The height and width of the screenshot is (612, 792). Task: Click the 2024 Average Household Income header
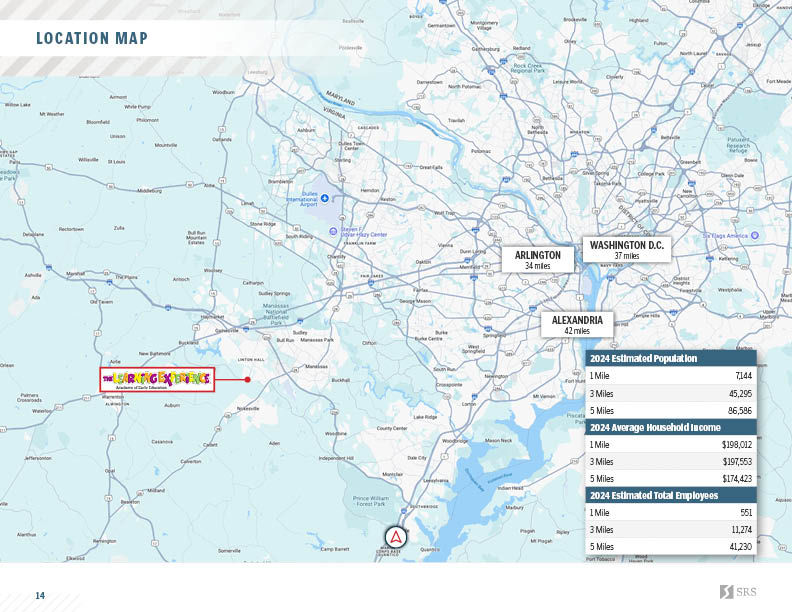671,427
